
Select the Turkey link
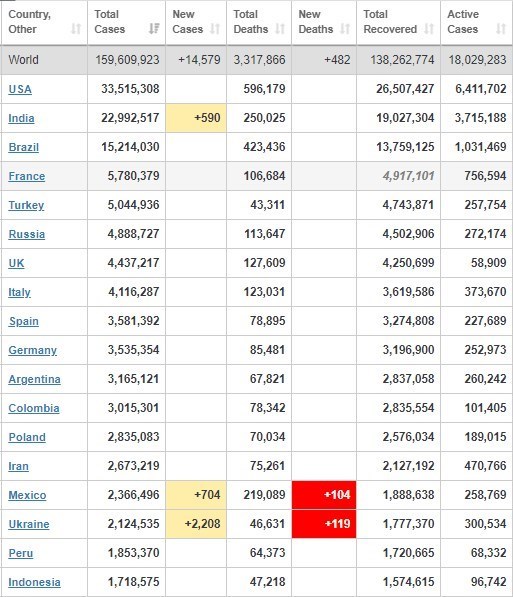pos(26,205)
